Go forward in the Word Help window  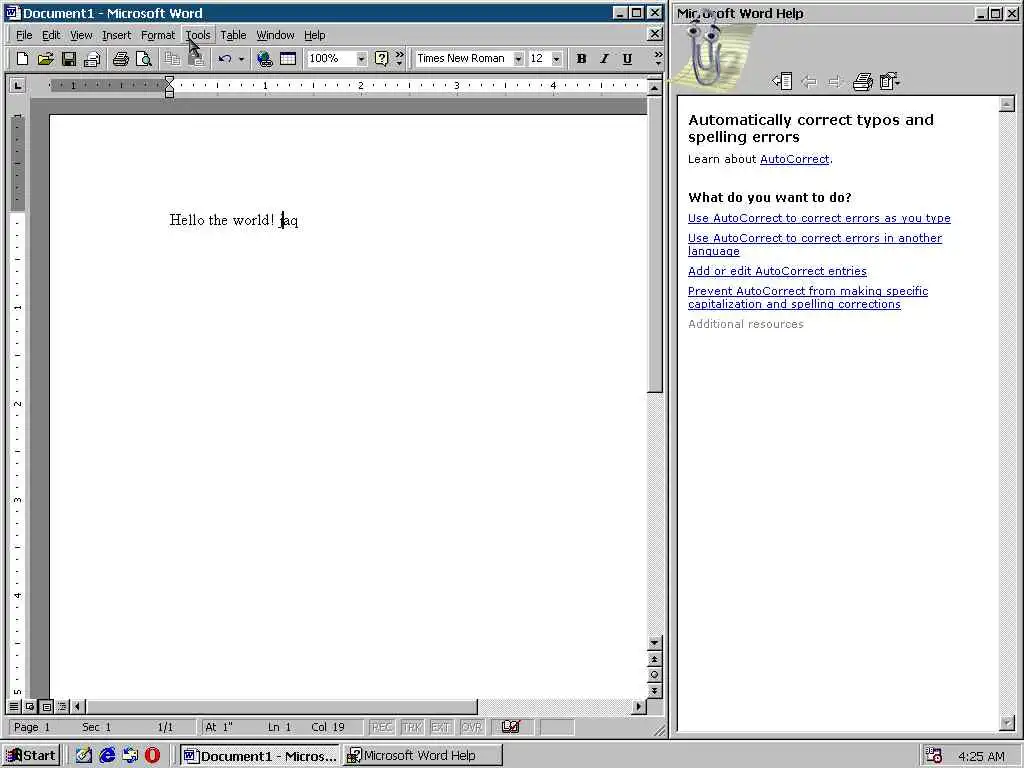point(835,81)
